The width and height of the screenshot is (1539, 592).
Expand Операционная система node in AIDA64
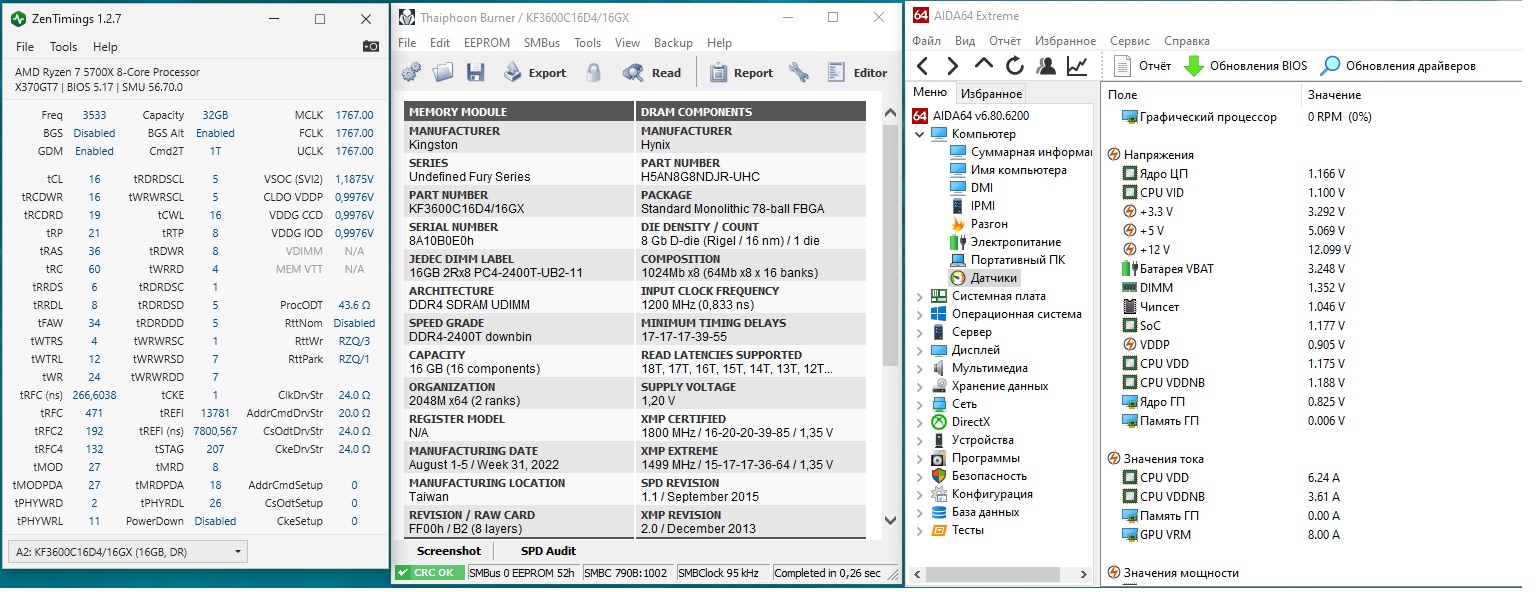tap(919, 314)
